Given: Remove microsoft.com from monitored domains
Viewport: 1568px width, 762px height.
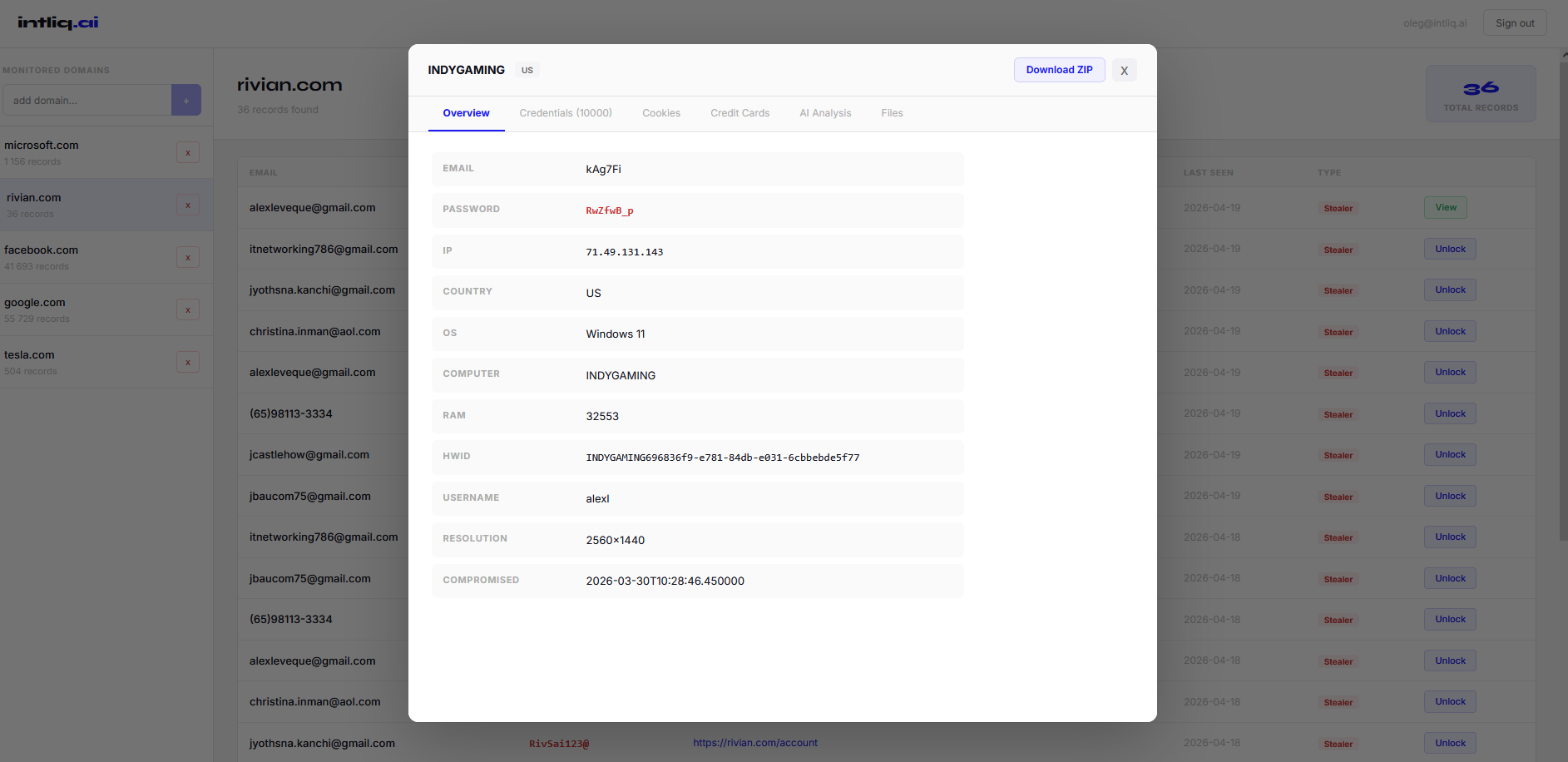Looking at the screenshot, I should 188,152.
